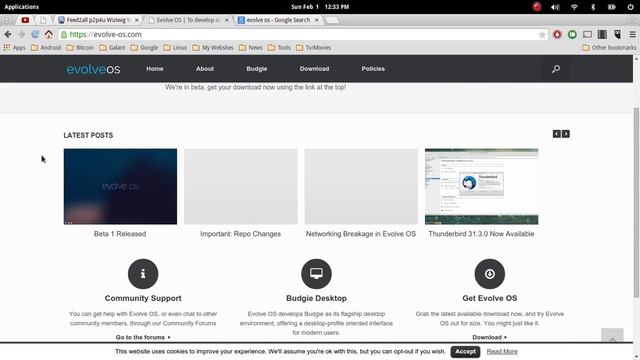Show next posts with right carousel arrow

(x=566, y=134)
